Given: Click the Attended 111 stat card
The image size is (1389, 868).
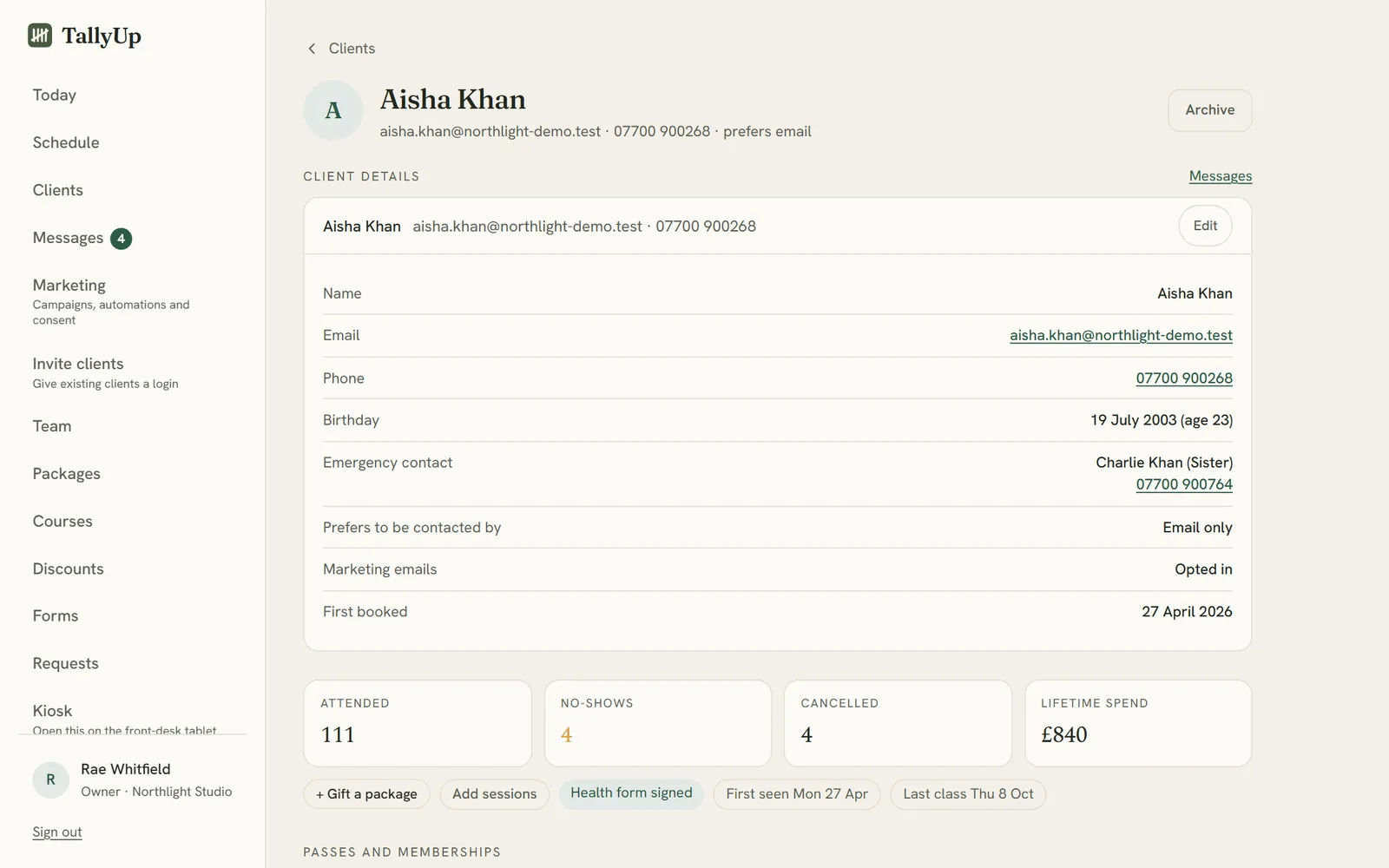Looking at the screenshot, I should [418, 724].
